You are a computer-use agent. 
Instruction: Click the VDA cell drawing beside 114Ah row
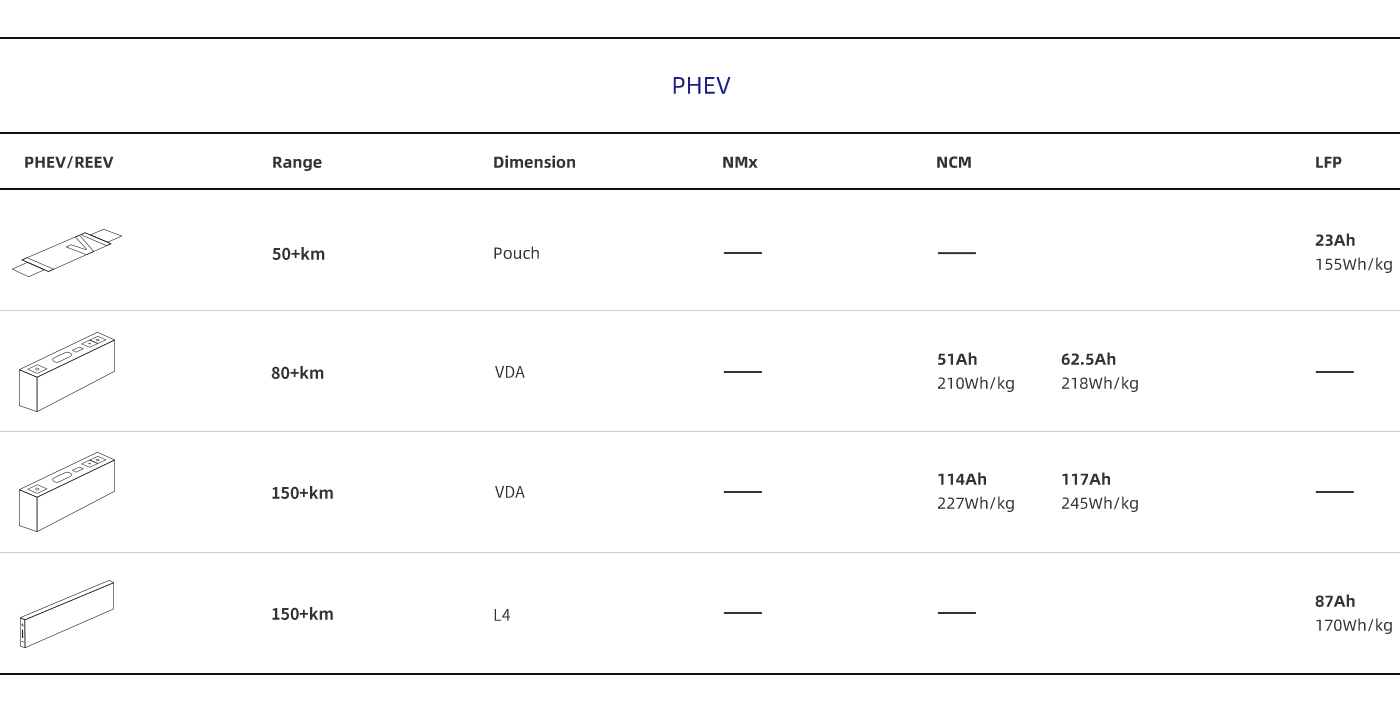coord(67,492)
